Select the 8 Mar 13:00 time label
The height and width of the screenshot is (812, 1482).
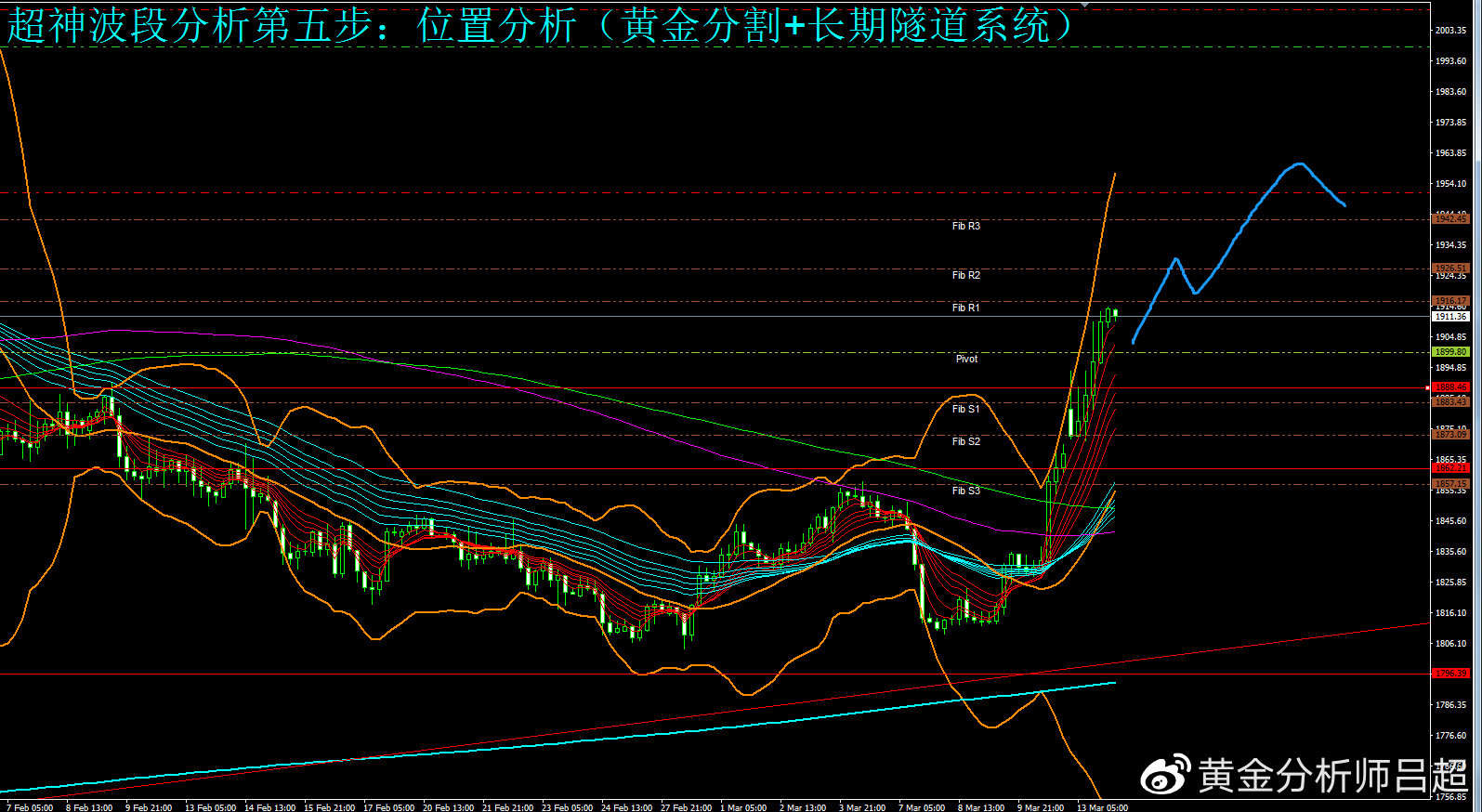(981, 807)
